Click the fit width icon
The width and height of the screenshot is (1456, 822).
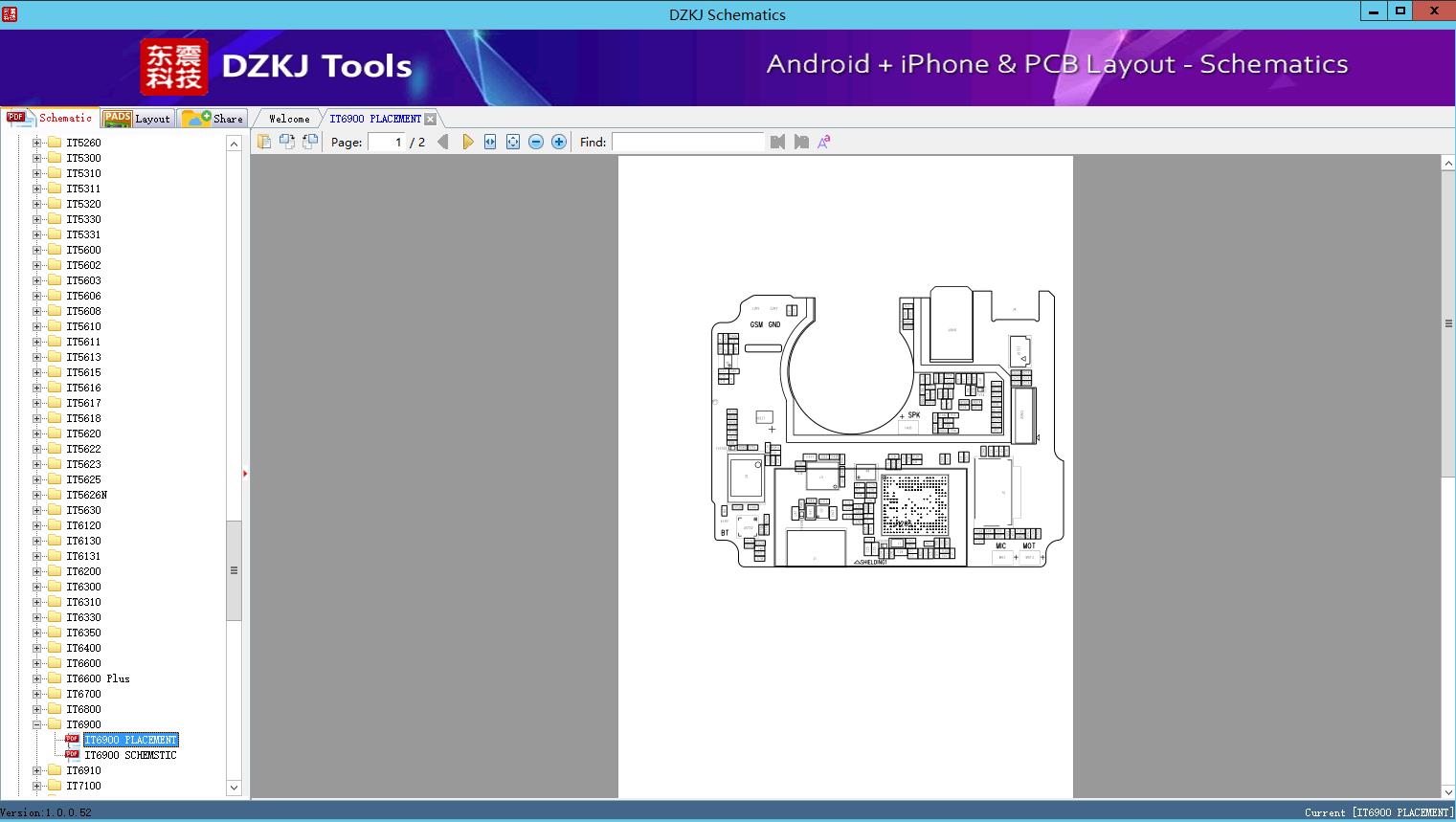[x=490, y=142]
